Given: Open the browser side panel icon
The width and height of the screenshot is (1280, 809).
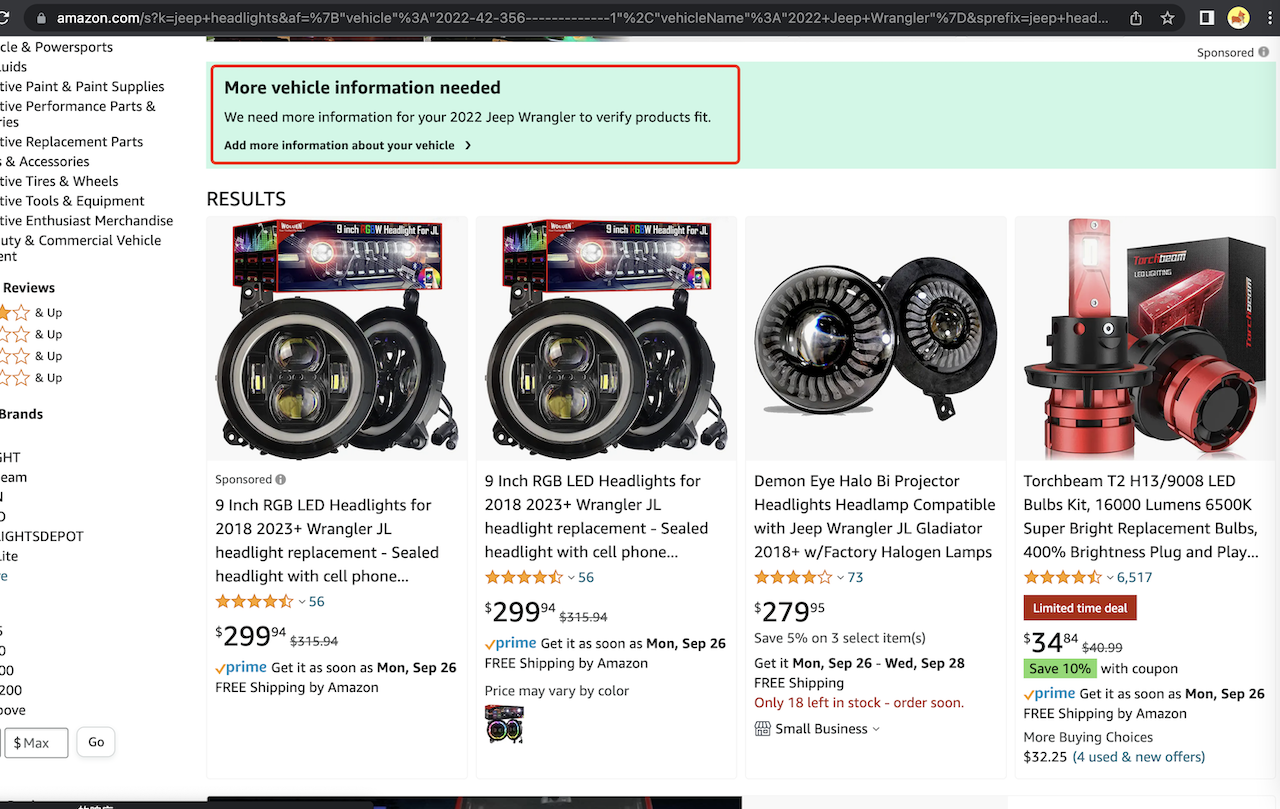Looking at the screenshot, I should coord(1207,18).
